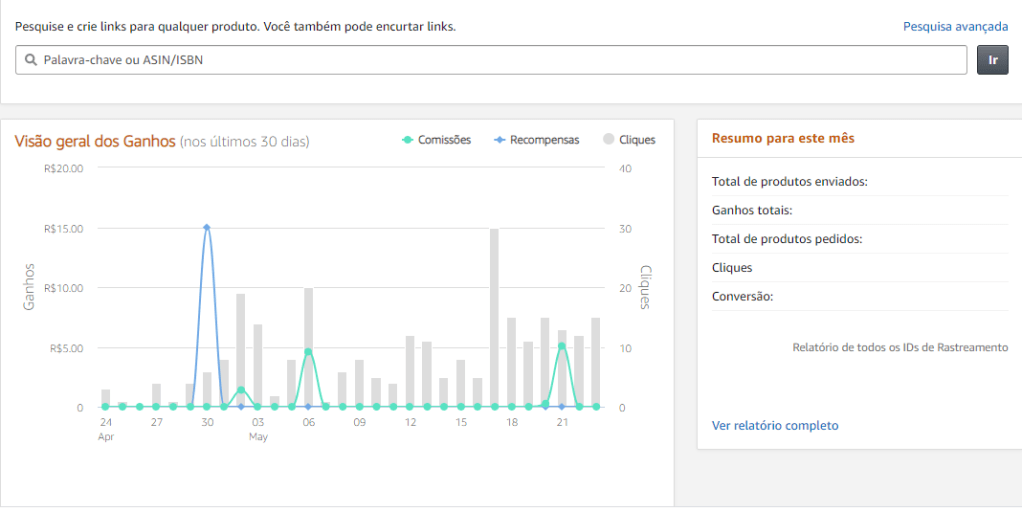Open the Ver relatório completo link

(775, 425)
